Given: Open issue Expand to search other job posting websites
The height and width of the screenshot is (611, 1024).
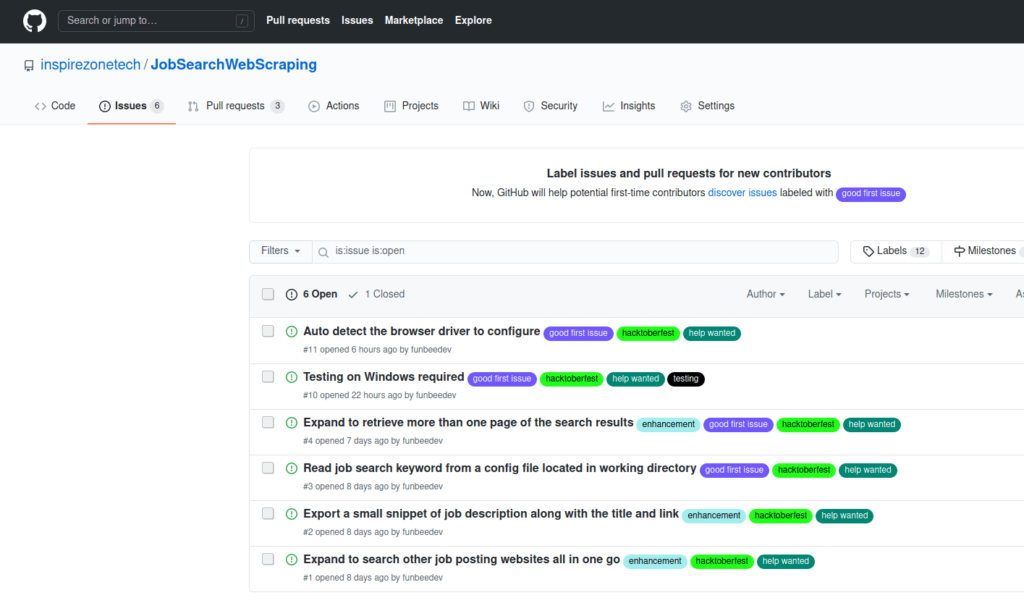Looking at the screenshot, I should [461, 560].
